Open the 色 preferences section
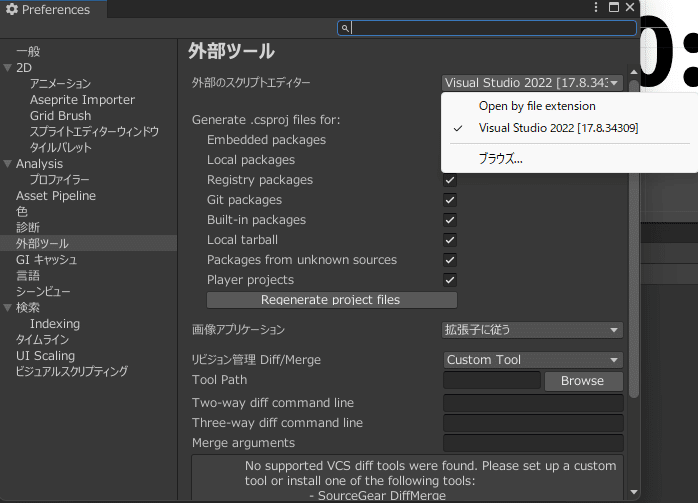The width and height of the screenshot is (698, 503). click(x=22, y=212)
